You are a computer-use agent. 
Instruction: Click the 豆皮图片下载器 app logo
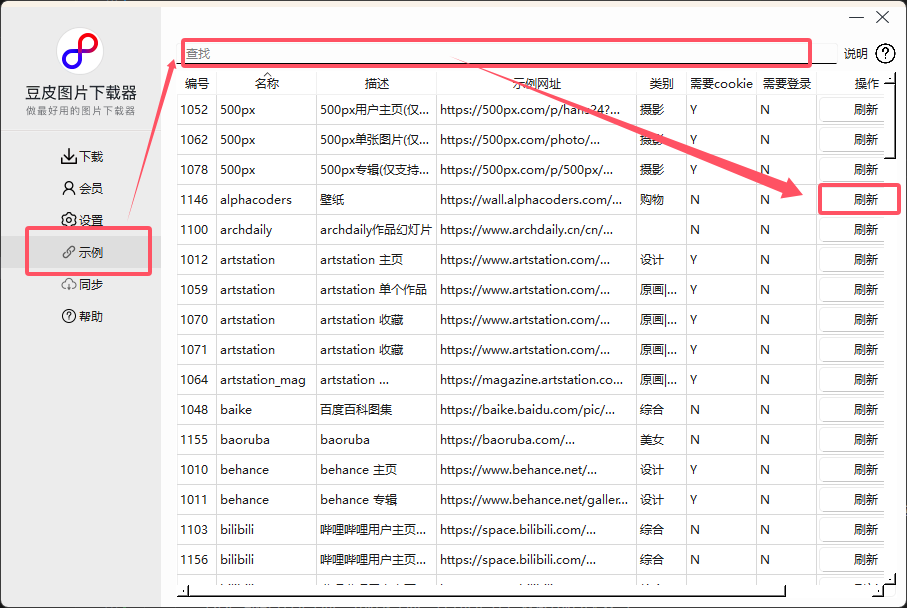tap(80, 51)
